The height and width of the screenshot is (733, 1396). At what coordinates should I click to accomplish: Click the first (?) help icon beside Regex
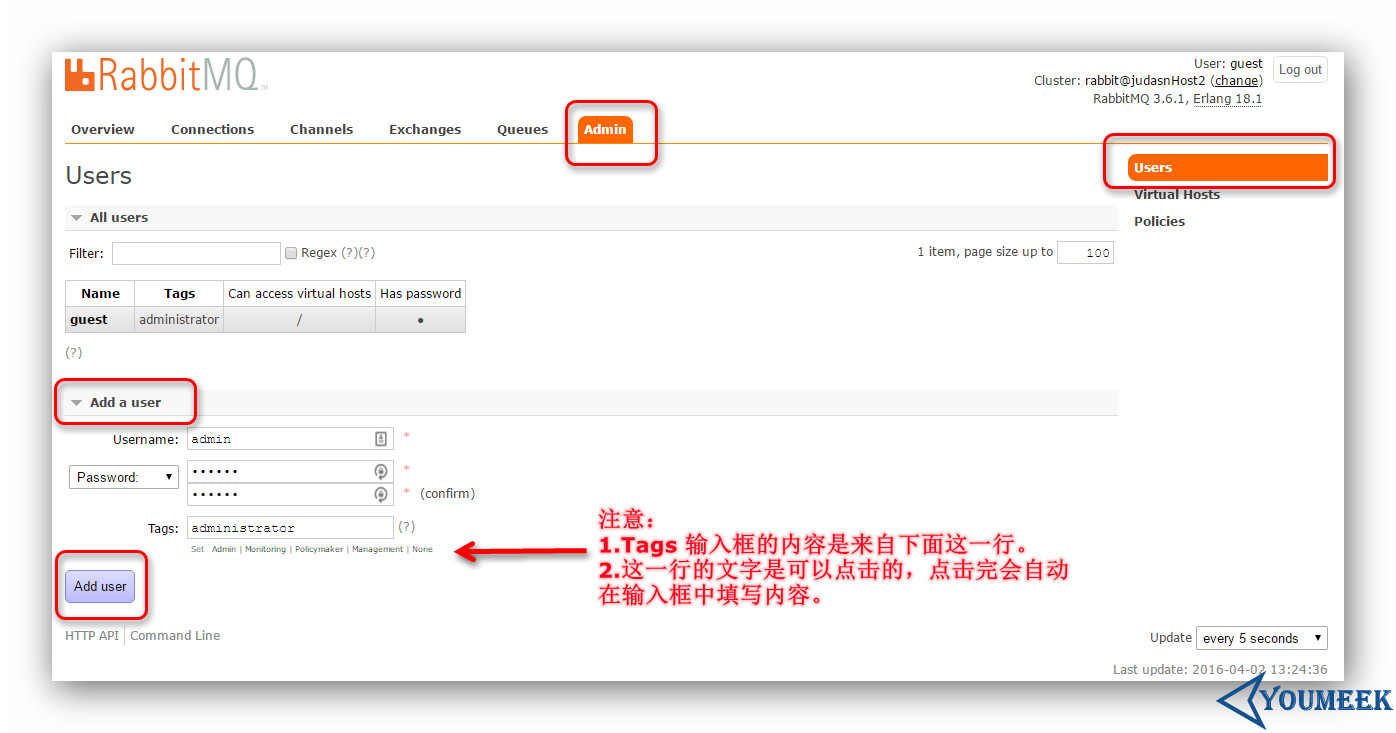pyautogui.click(x=349, y=253)
